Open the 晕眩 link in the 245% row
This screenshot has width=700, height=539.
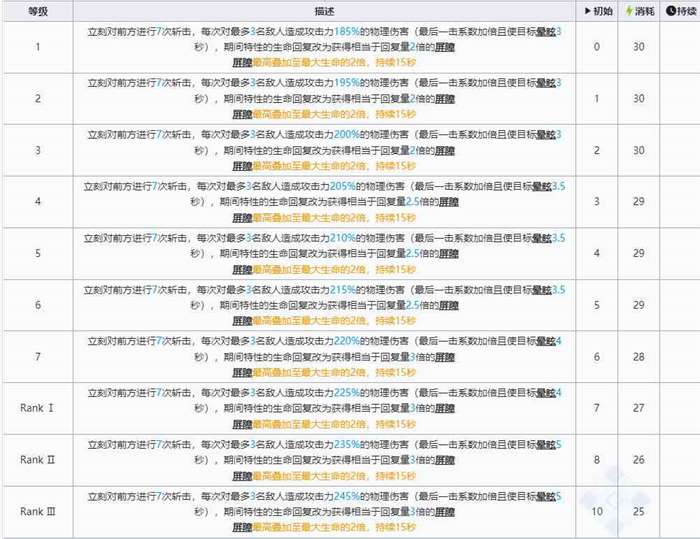click(546, 496)
